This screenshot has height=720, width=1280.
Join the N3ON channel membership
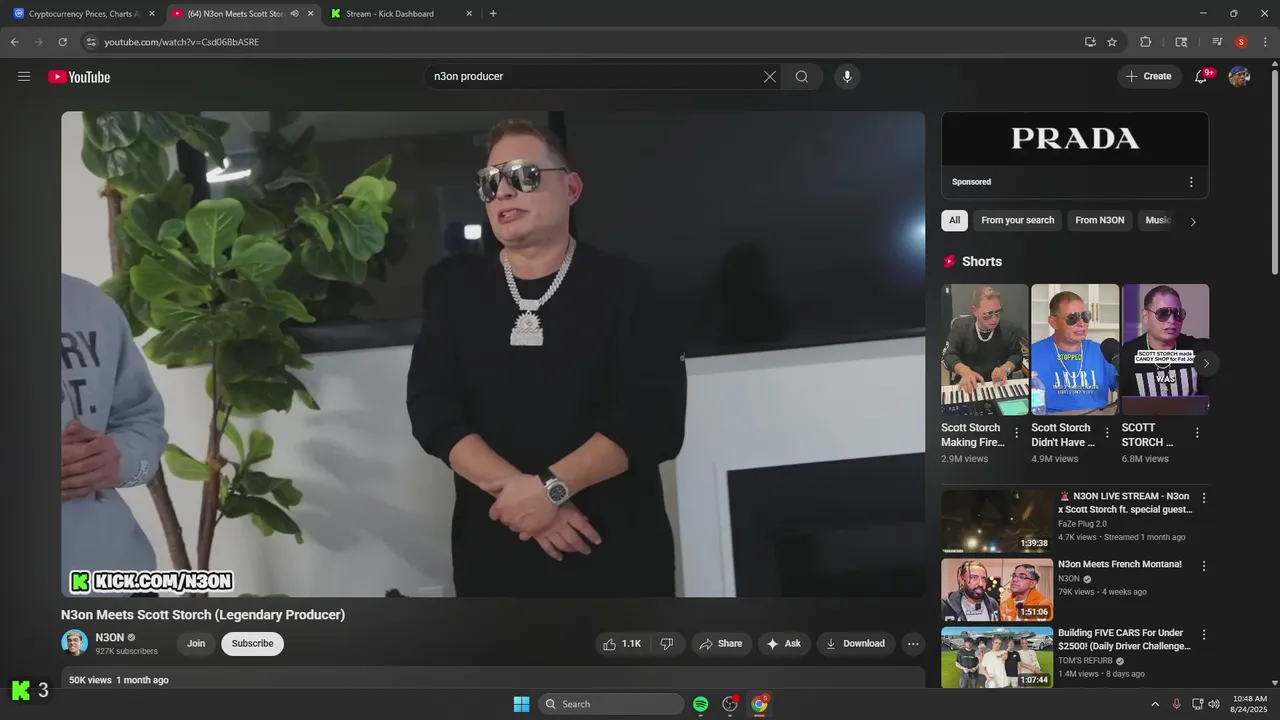(x=196, y=644)
